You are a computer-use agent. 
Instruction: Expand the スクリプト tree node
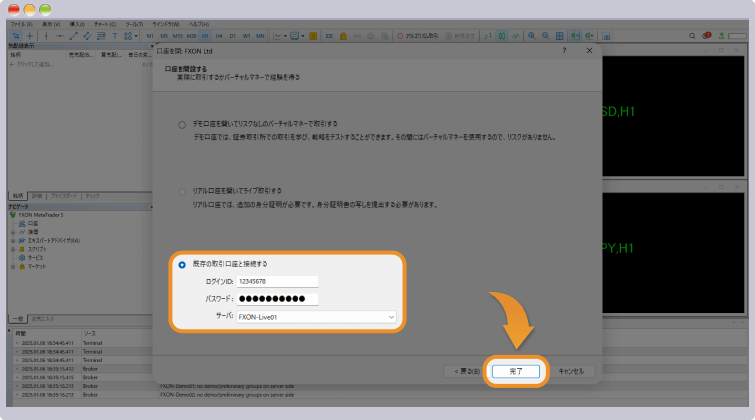tap(13, 249)
